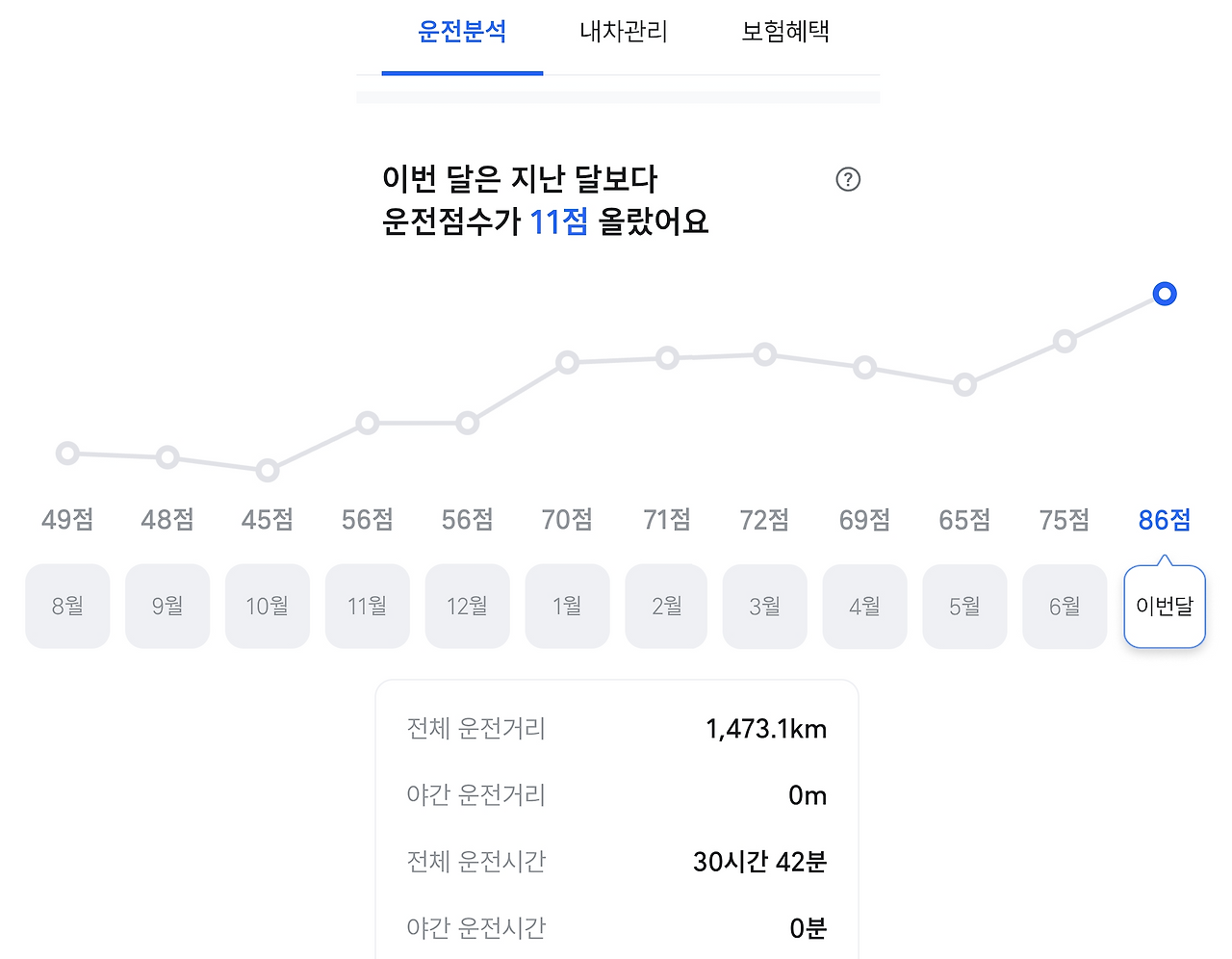Select the 5월 month button
Viewport: 1232px width, 959px height.
pyautogui.click(x=964, y=607)
